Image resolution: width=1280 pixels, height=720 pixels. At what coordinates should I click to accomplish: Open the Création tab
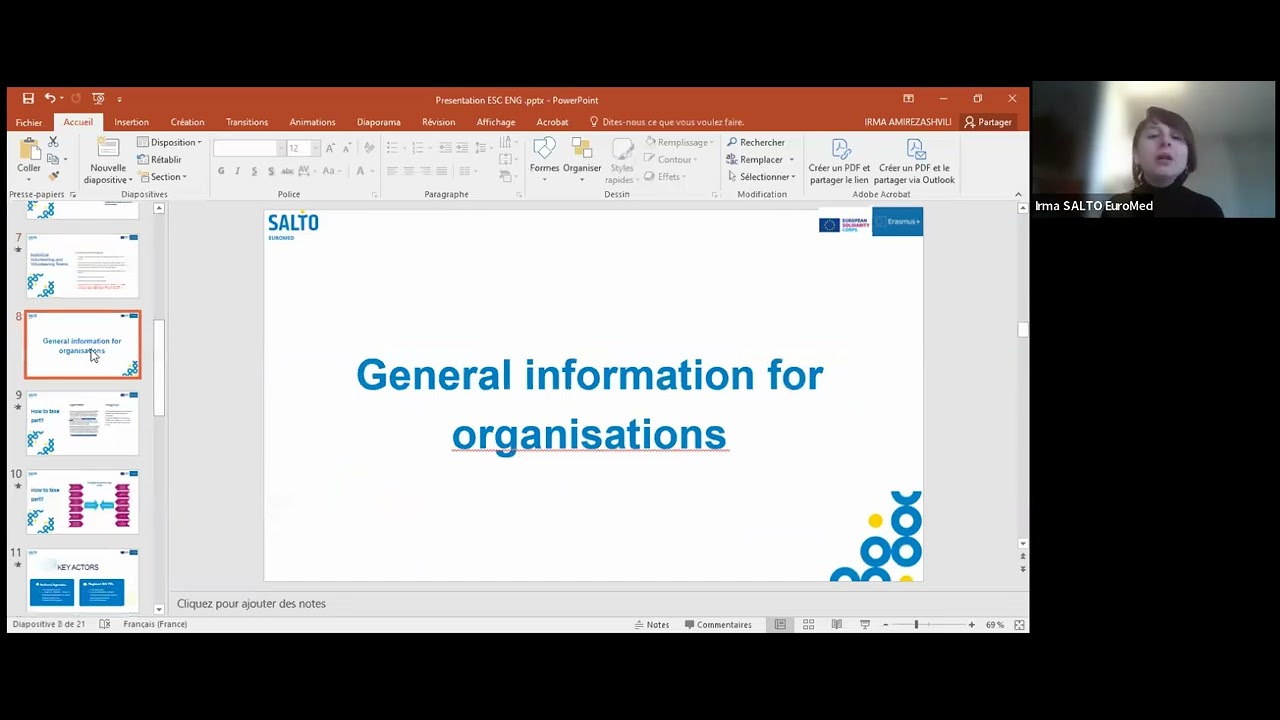pos(187,122)
